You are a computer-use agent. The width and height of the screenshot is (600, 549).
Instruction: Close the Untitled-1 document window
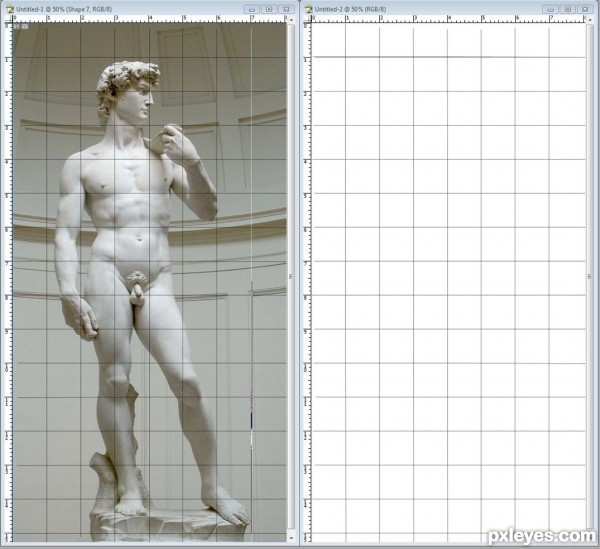click(x=286, y=9)
